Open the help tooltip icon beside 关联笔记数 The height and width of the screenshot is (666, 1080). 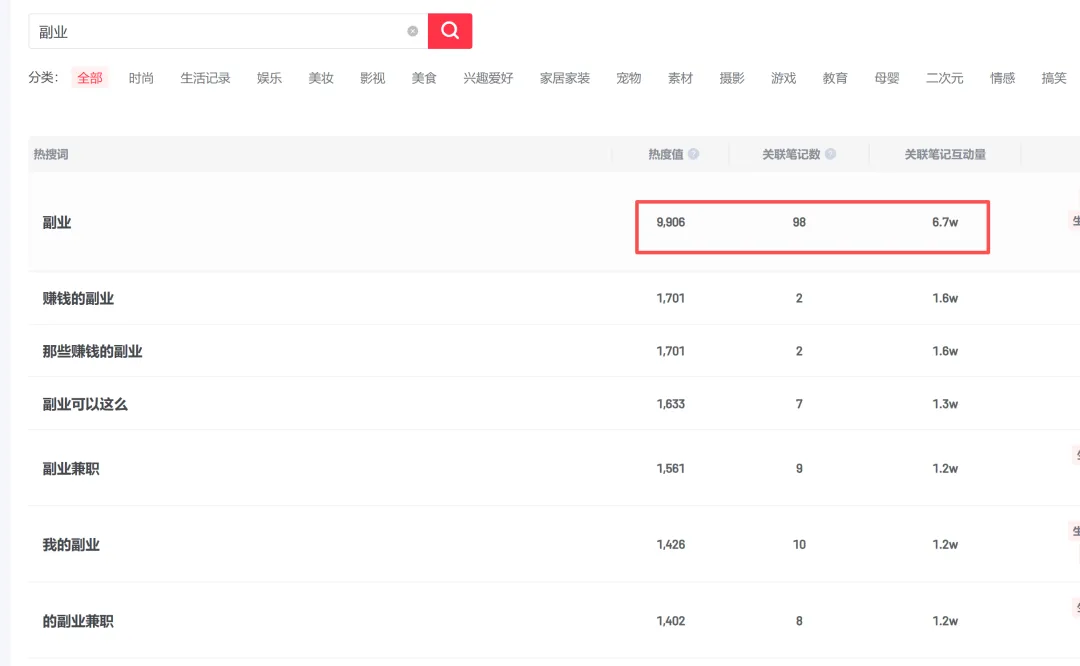coord(831,154)
